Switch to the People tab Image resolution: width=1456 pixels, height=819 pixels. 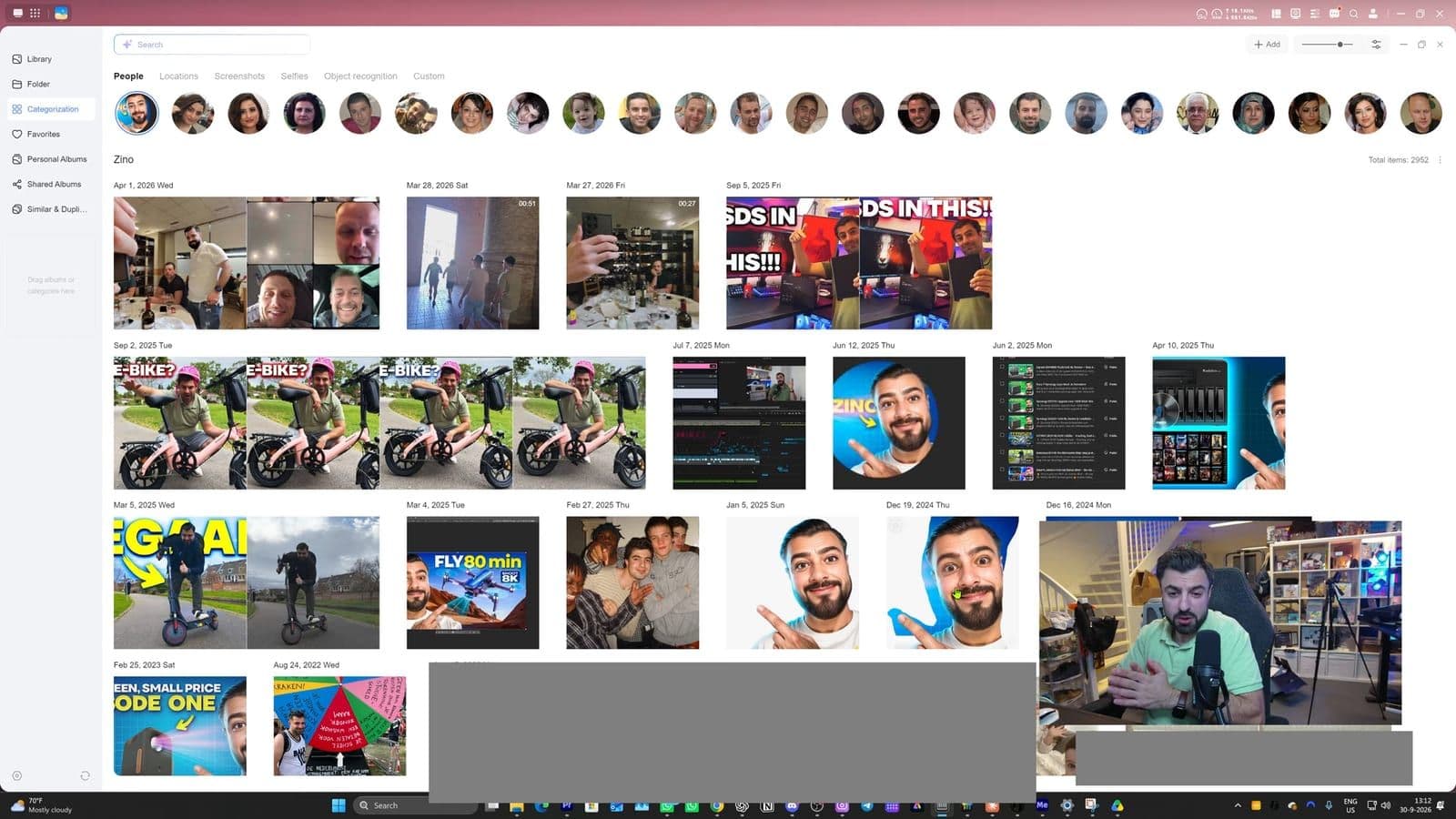point(128,76)
